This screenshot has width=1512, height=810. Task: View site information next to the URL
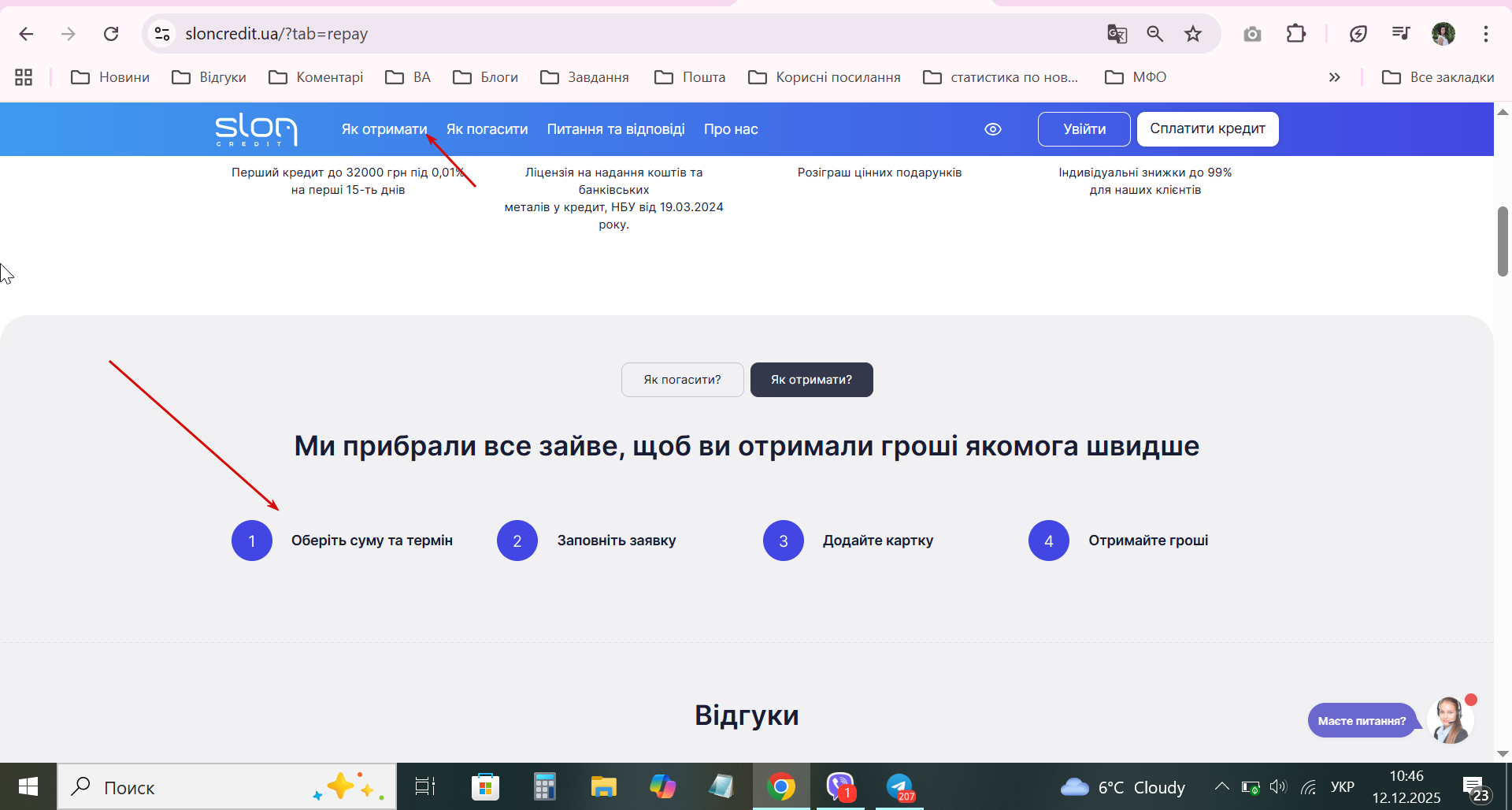click(162, 34)
